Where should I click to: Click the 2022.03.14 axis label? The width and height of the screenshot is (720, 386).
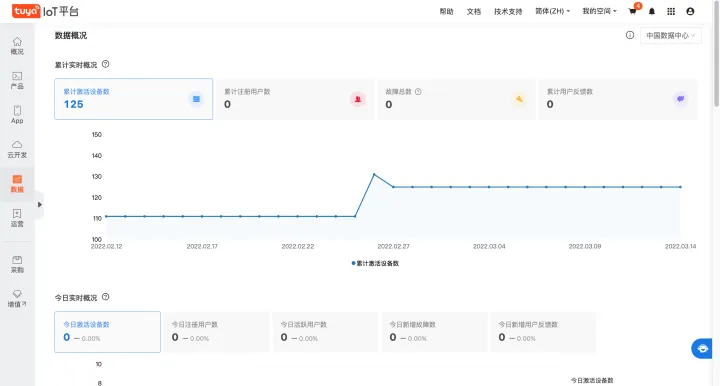(x=681, y=246)
